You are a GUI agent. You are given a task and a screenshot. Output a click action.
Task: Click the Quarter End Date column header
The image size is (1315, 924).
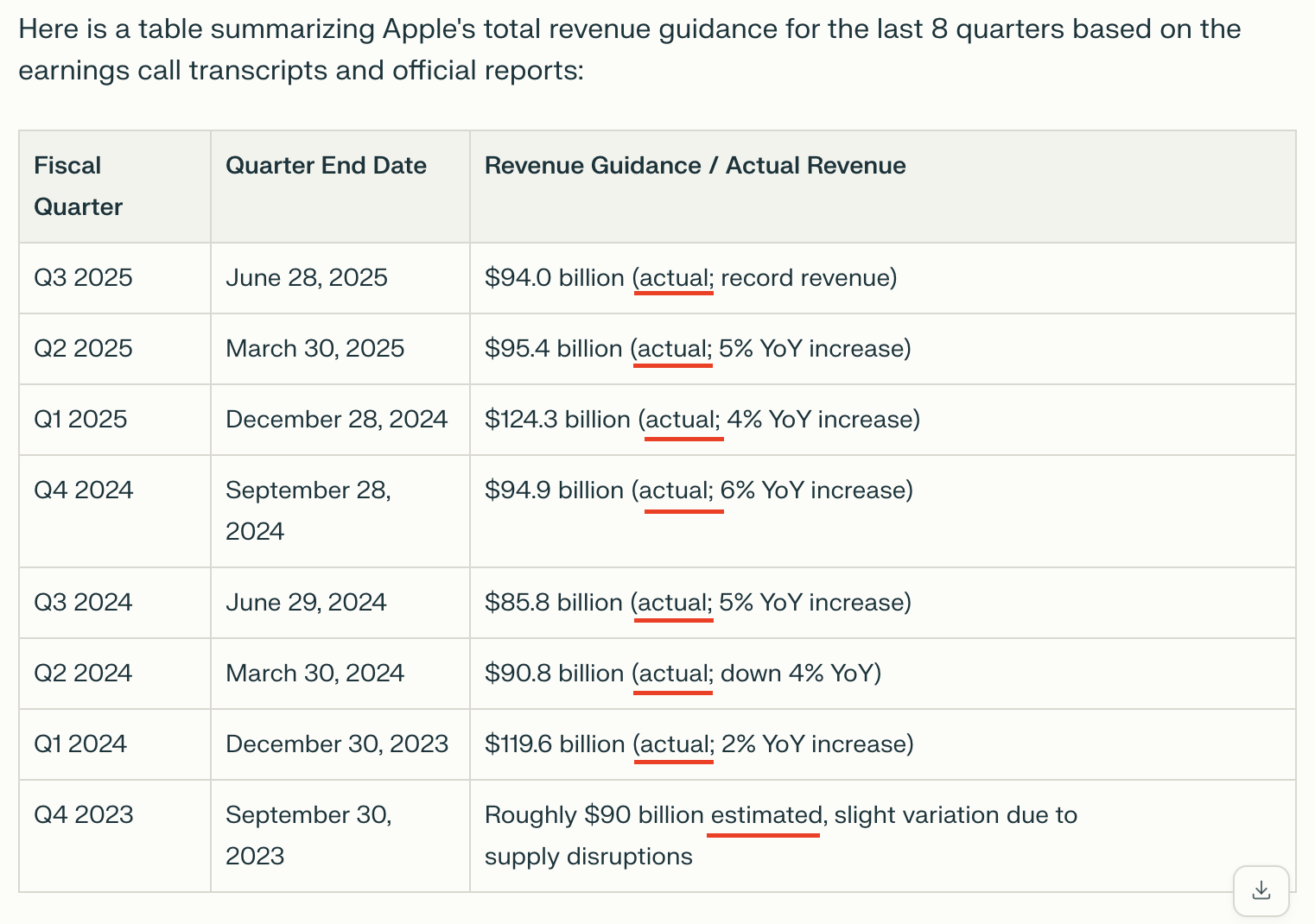(x=326, y=166)
